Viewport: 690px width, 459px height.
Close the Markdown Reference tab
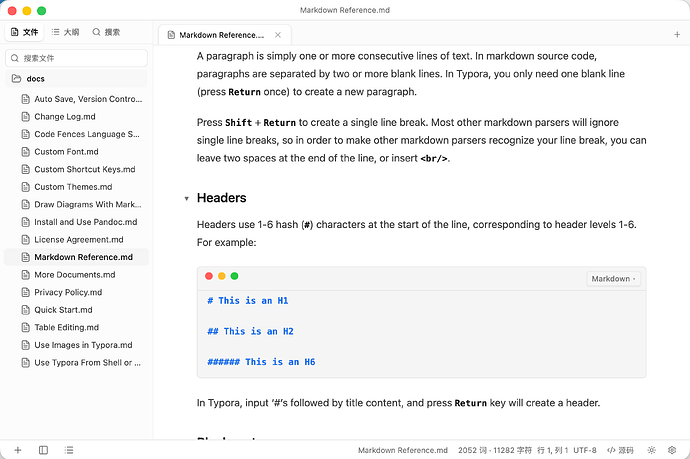(278, 35)
